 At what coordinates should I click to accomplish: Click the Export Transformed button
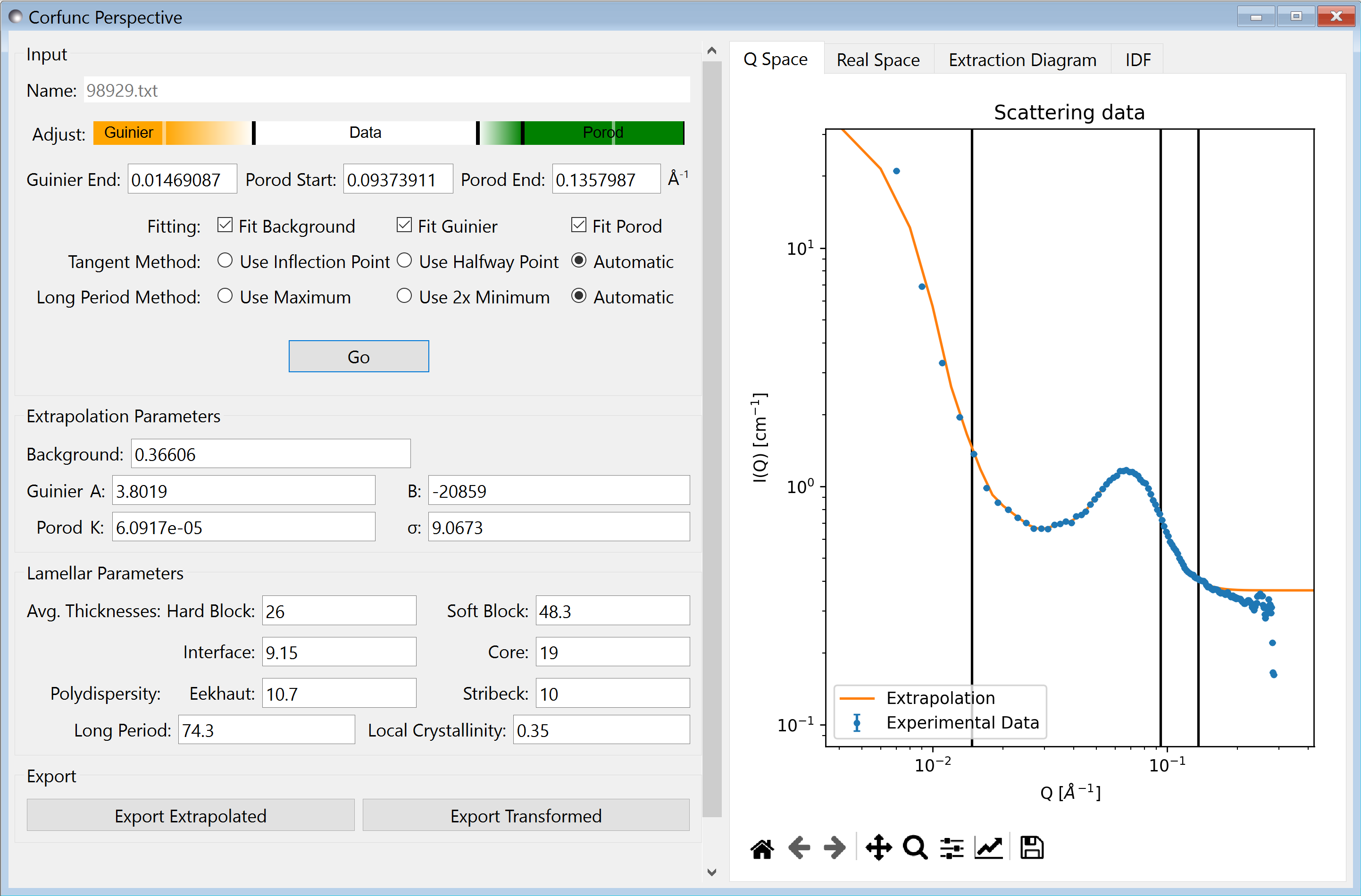click(x=526, y=816)
